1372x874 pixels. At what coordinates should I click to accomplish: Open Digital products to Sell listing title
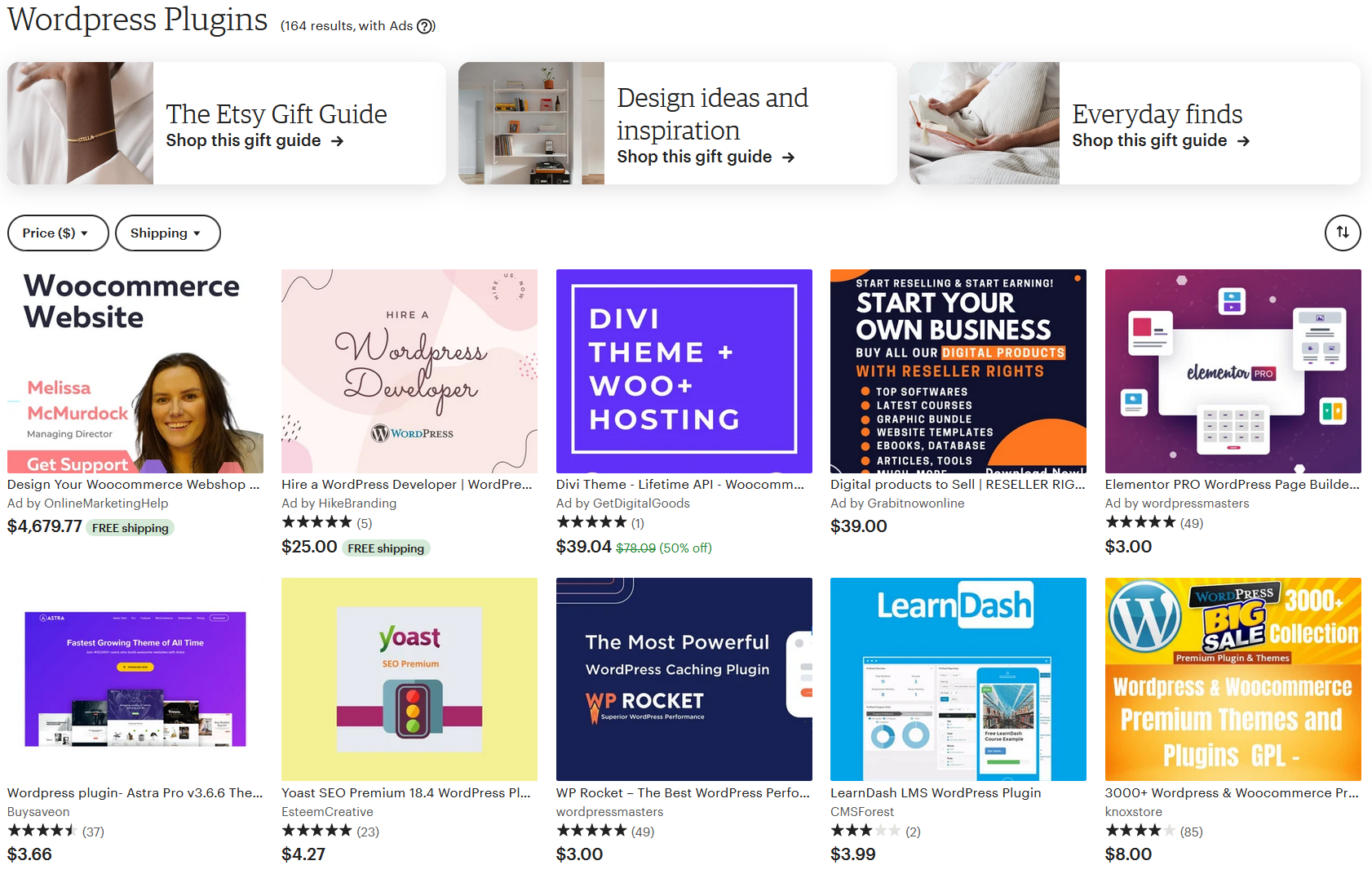[x=958, y=484]
